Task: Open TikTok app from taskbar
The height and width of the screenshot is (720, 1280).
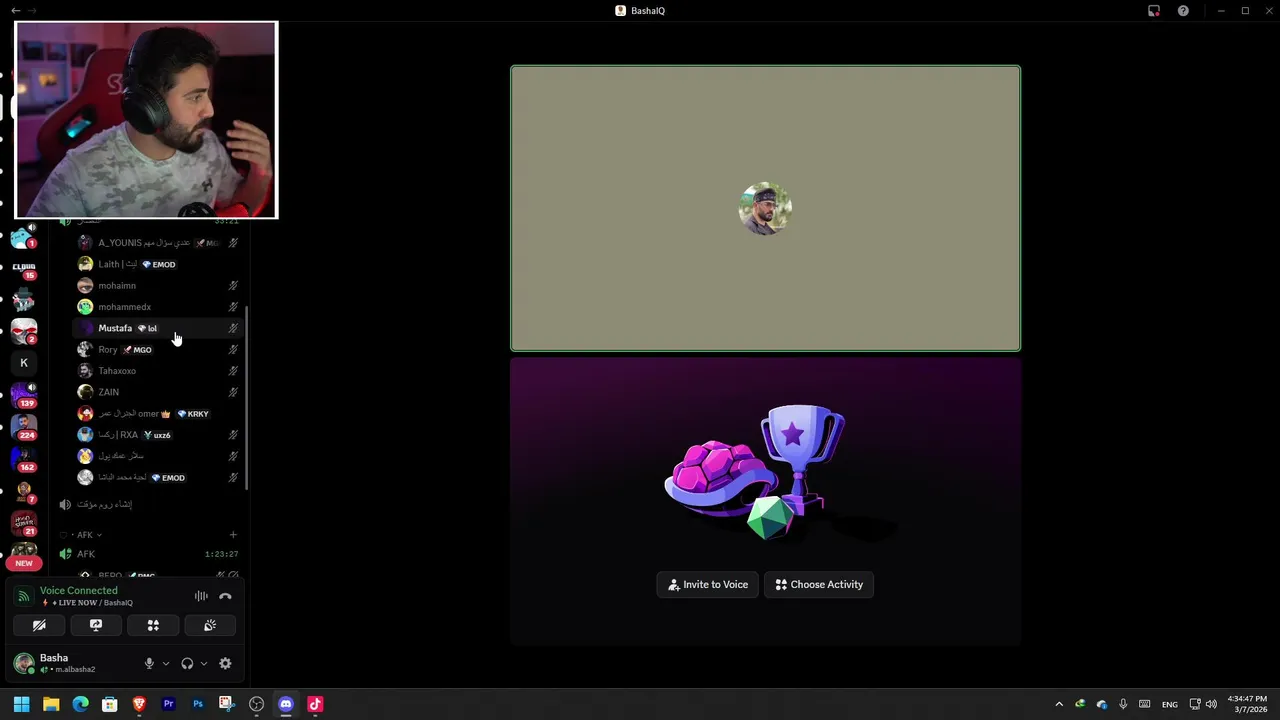Action: (x=315, y=704)
